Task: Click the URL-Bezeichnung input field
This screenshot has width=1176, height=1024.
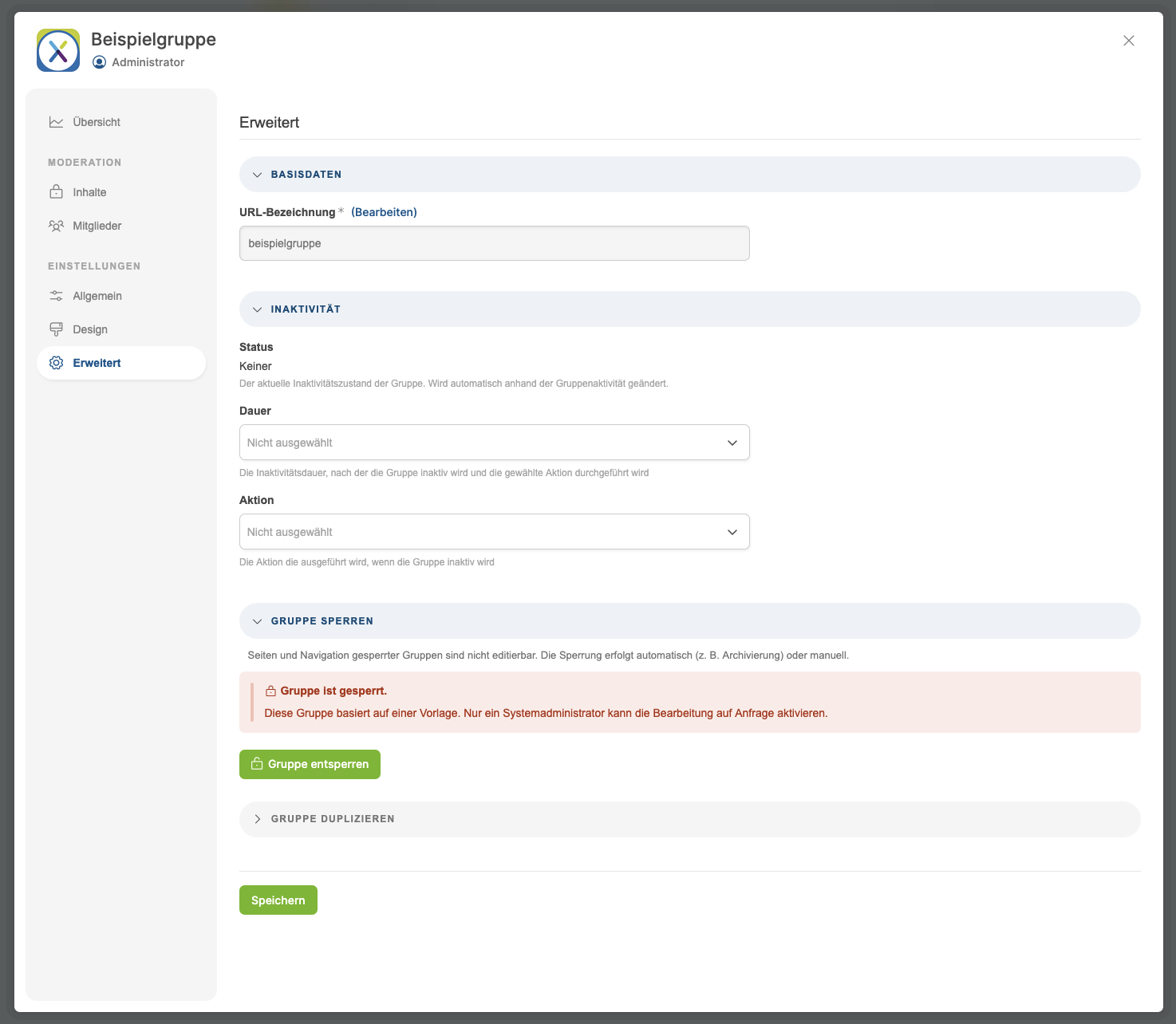Action: 494,243
